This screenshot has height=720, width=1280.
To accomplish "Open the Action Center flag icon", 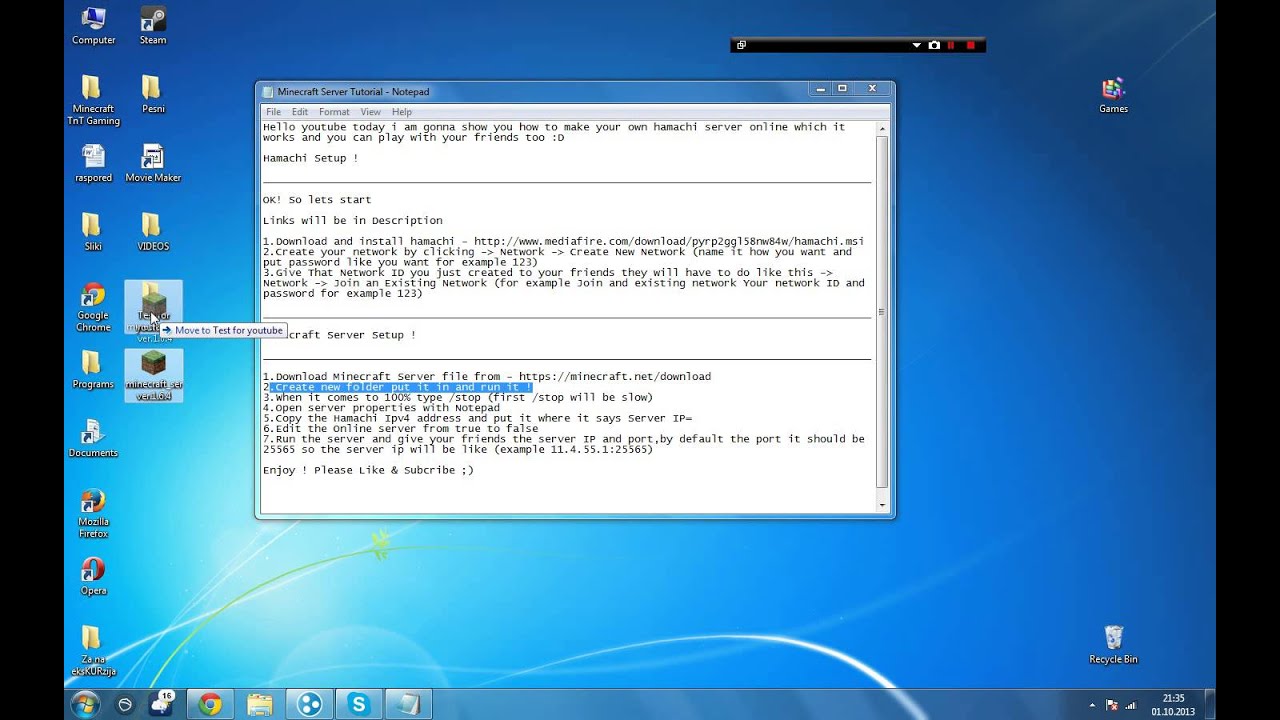I will point(1113,705).
